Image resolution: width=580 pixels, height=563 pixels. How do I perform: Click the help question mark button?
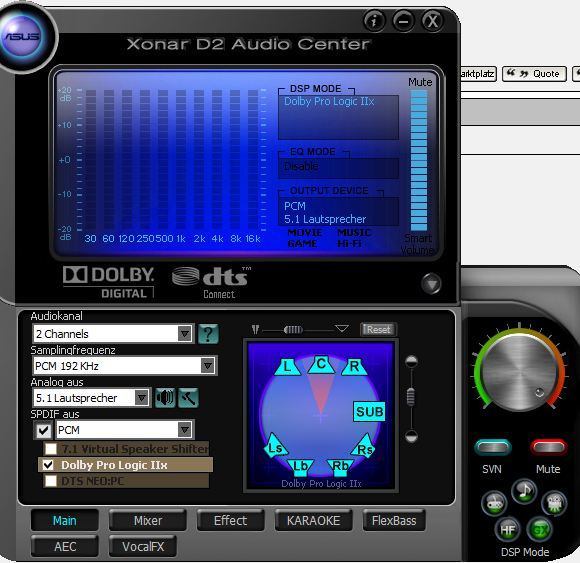tap(208, 334)
